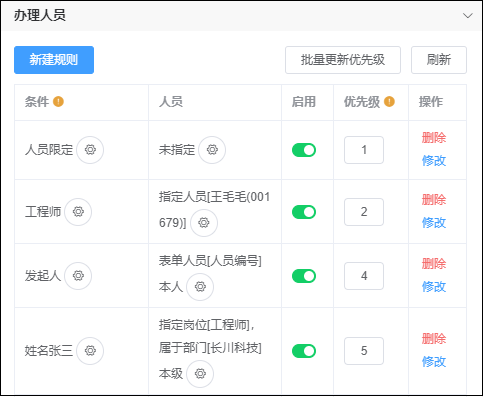
Task: Click the 批量更新优先级 button
Action: coord(343,60)
